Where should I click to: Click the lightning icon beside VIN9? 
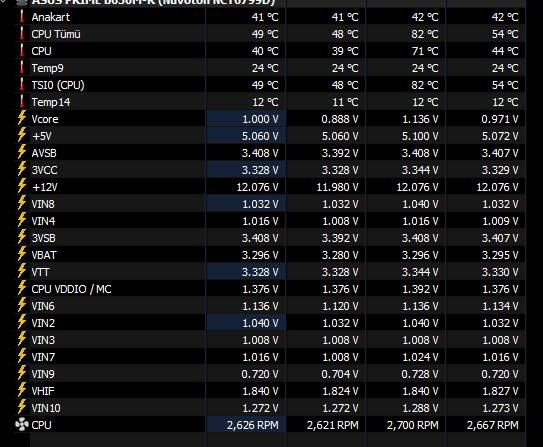click(22, 373)
